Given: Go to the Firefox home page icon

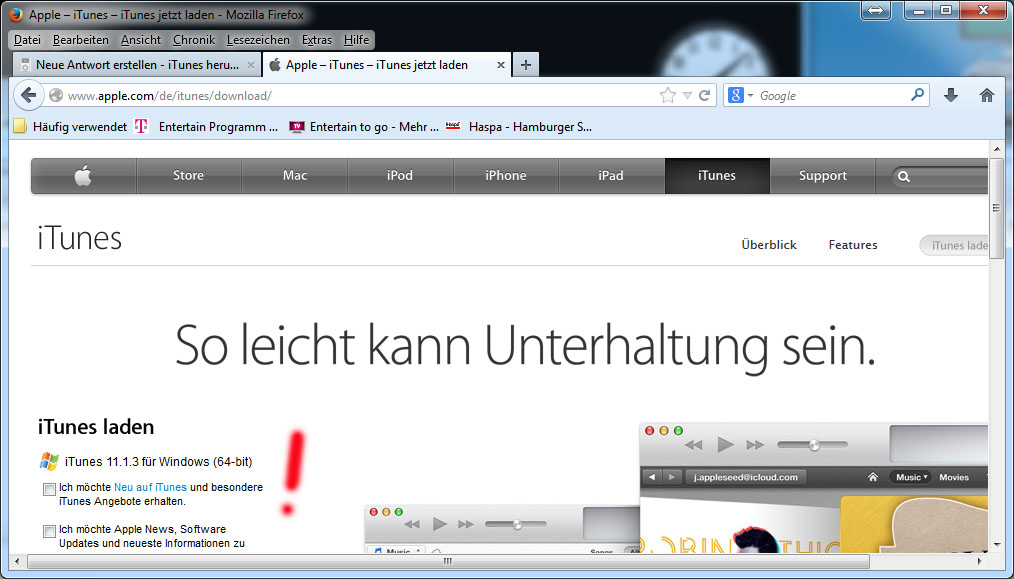Looking at the screenshot, I should [987, 96].
